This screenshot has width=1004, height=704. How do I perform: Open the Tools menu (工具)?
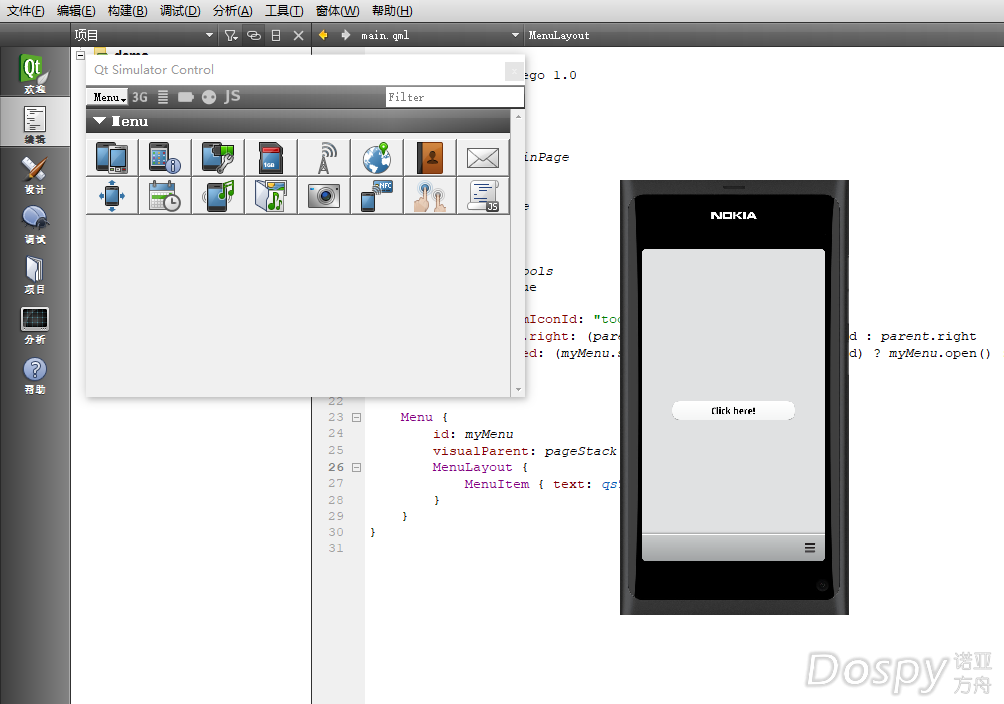pyautogui.click(x=284, y=11)
